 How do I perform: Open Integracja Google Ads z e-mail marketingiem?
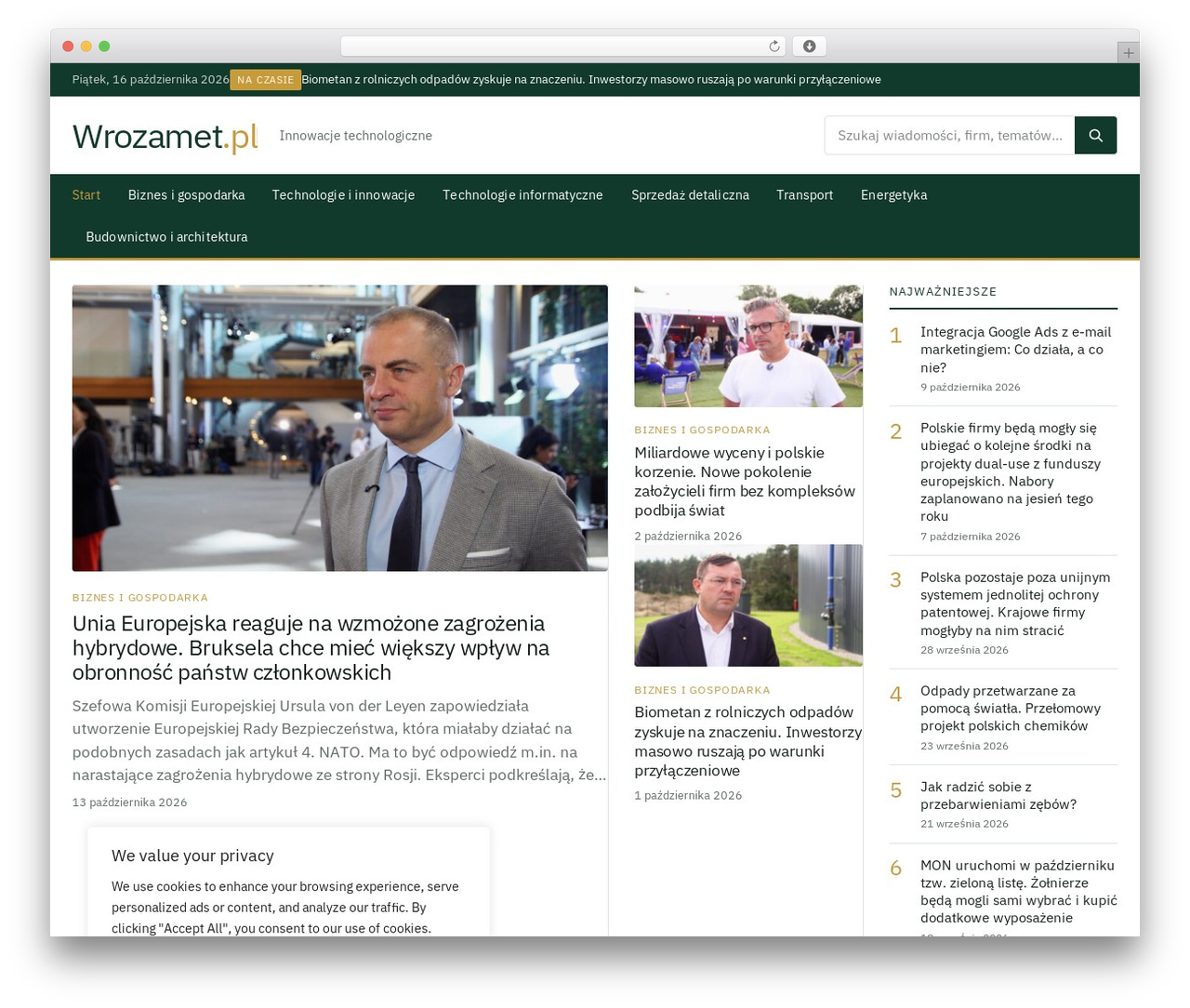click(x=1016, y=350)
